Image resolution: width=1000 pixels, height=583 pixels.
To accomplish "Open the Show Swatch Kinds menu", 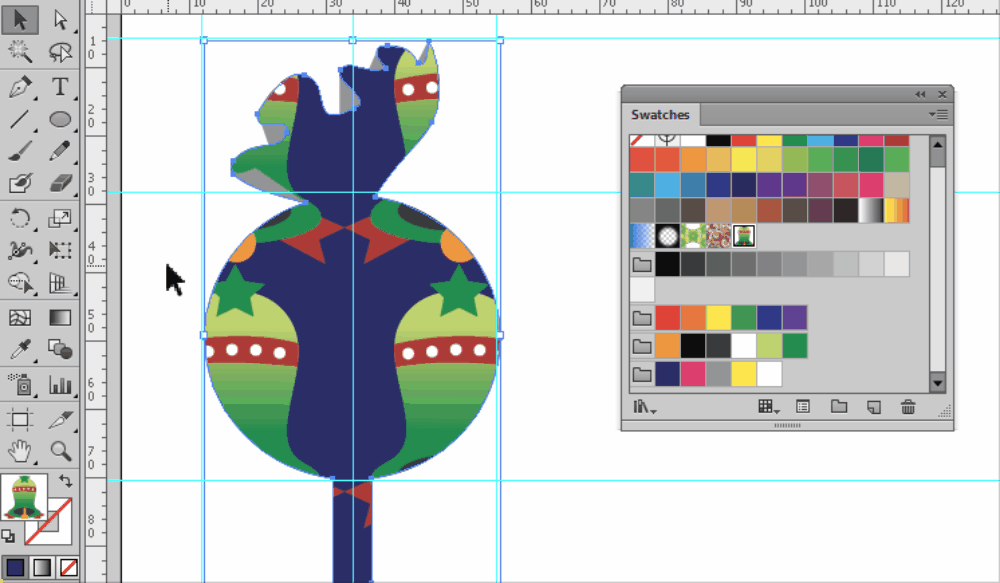I will click(x=768, y=407).
